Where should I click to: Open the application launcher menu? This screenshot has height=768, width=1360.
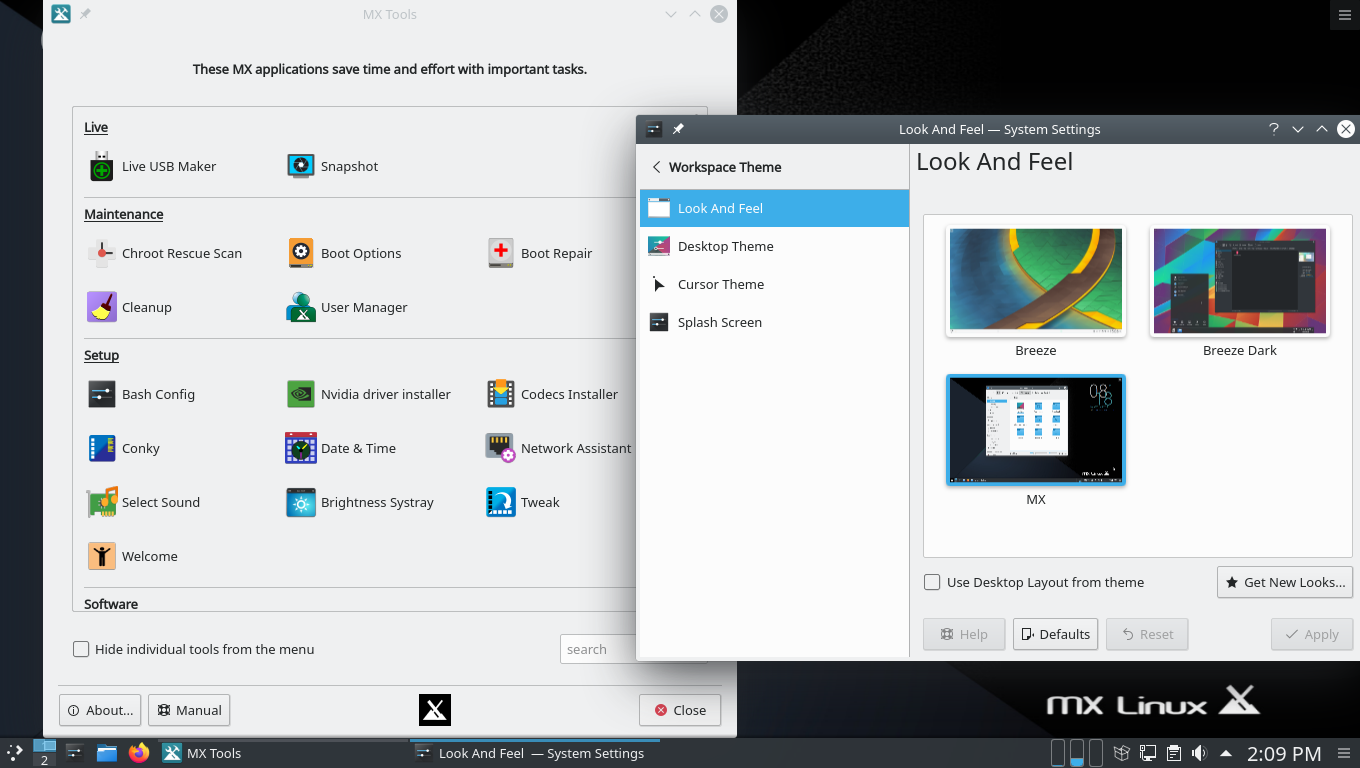click(x=15, y=753)
